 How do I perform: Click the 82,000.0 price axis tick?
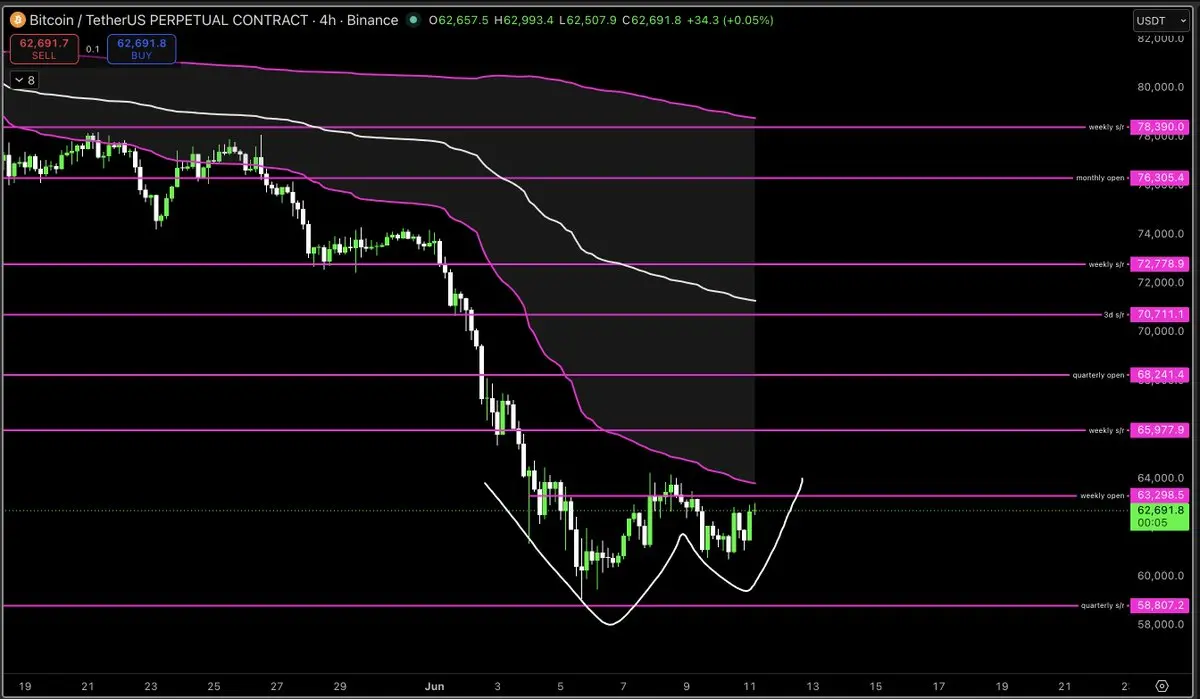(1160, 39)
